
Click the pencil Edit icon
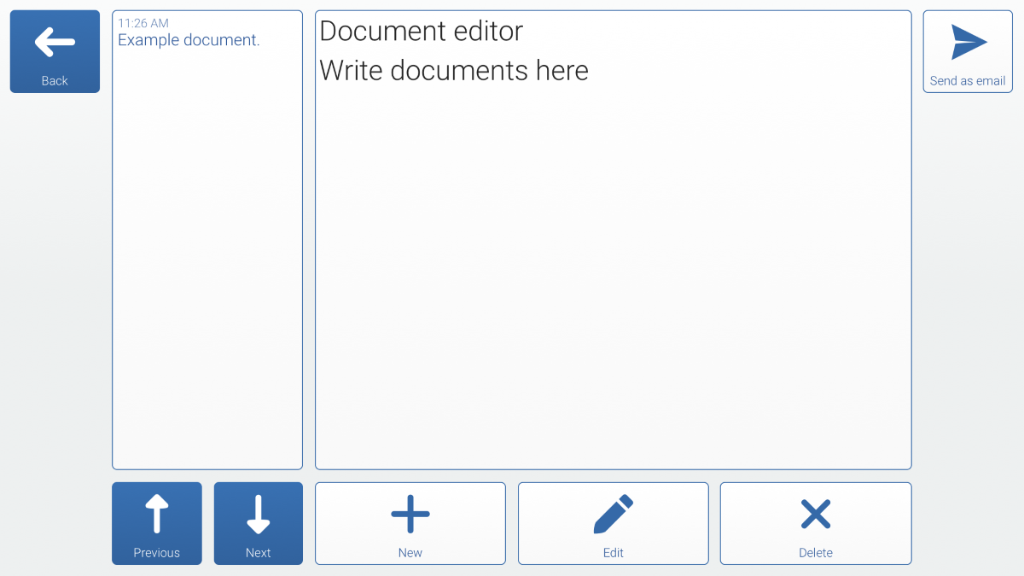click(x=613, y=514)
